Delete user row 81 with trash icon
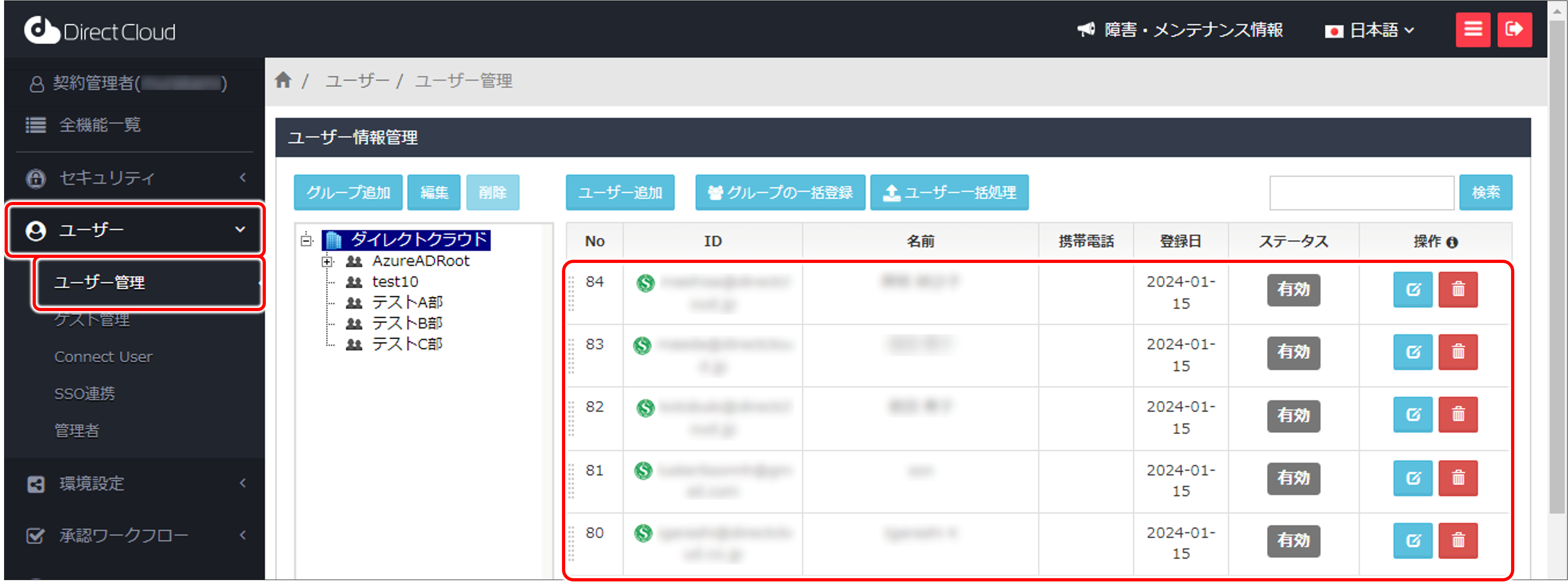This screenshot has height=586, width=1568. [x=1458, y=478]
